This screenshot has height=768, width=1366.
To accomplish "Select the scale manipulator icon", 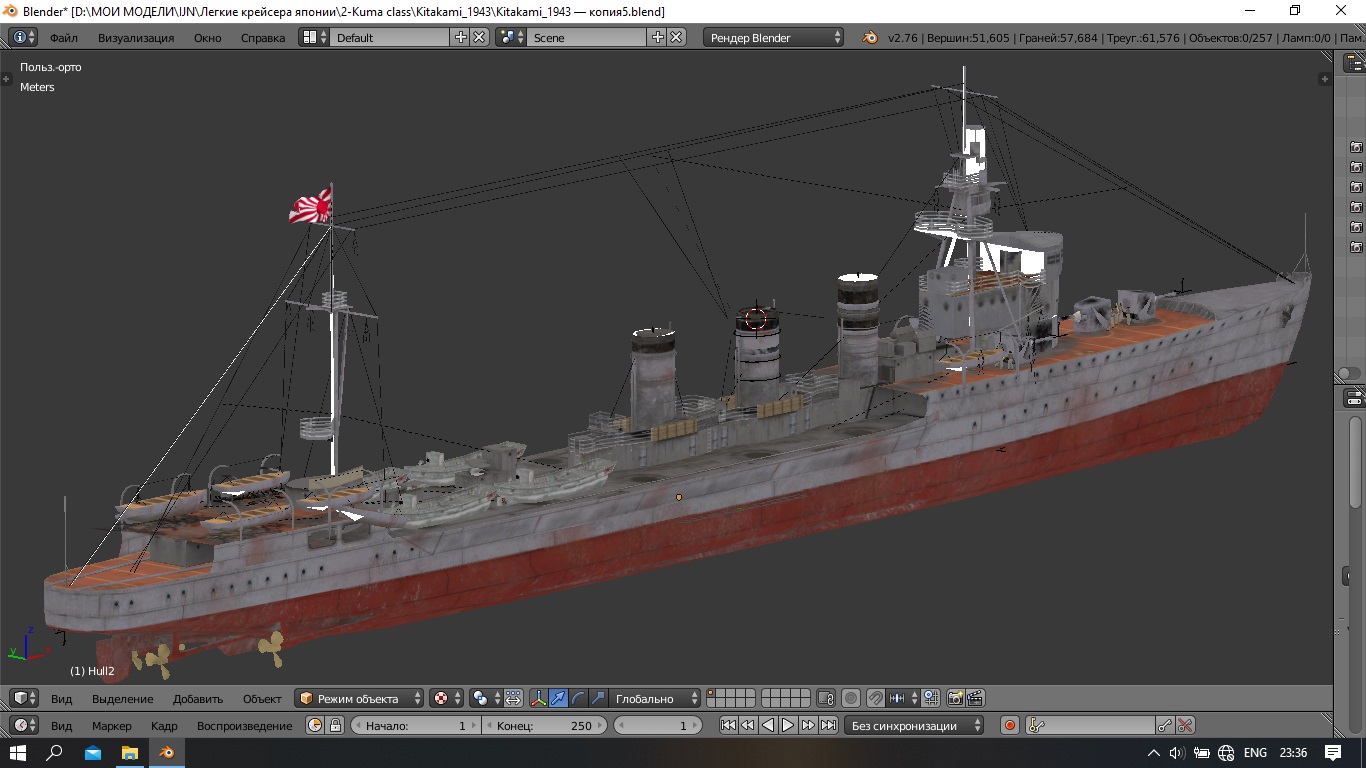I will click(x=598, y=698).
